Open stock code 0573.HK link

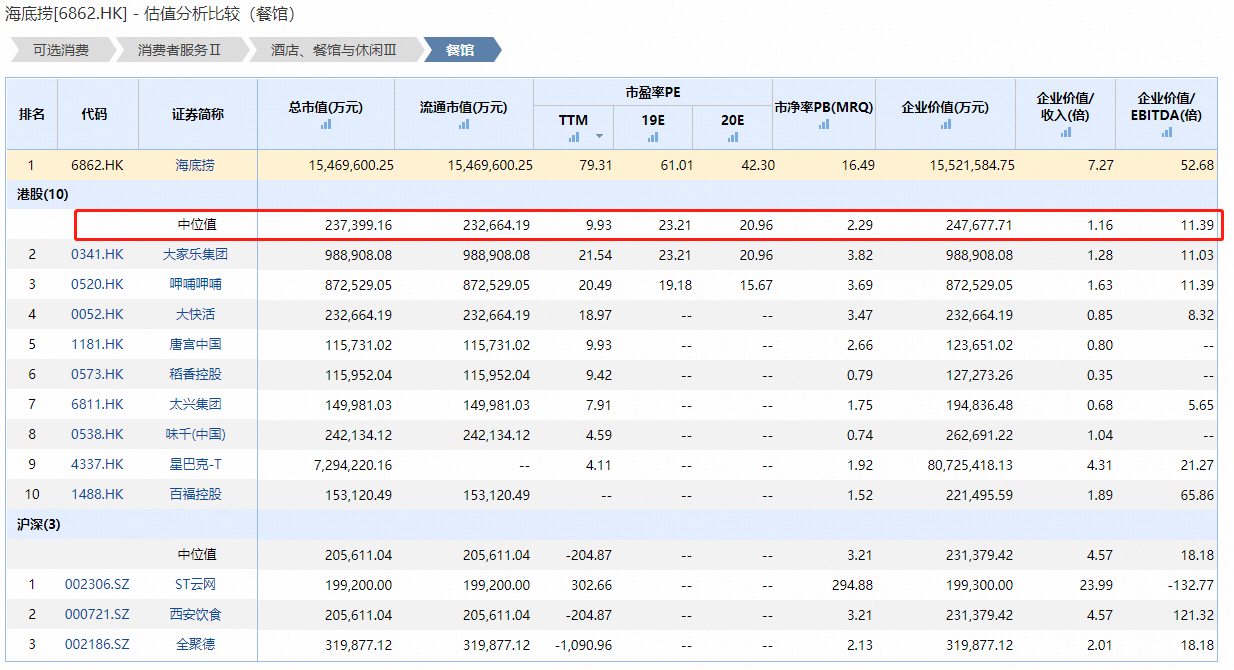click(97, 374)
